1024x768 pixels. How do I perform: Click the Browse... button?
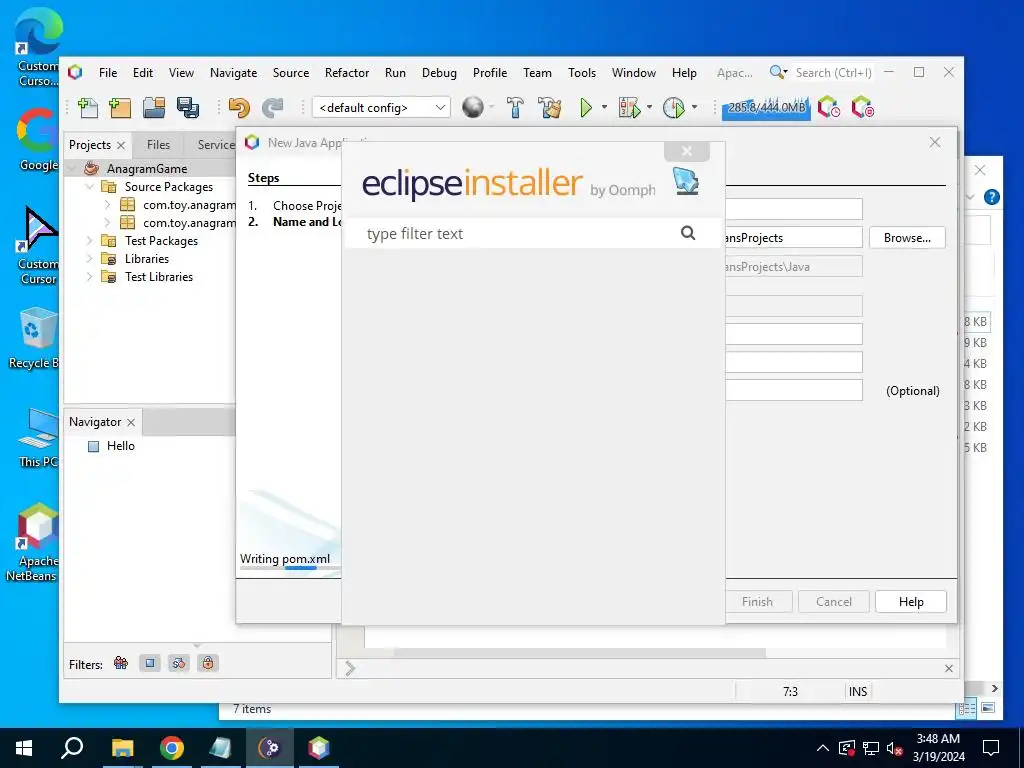(907, 238)
